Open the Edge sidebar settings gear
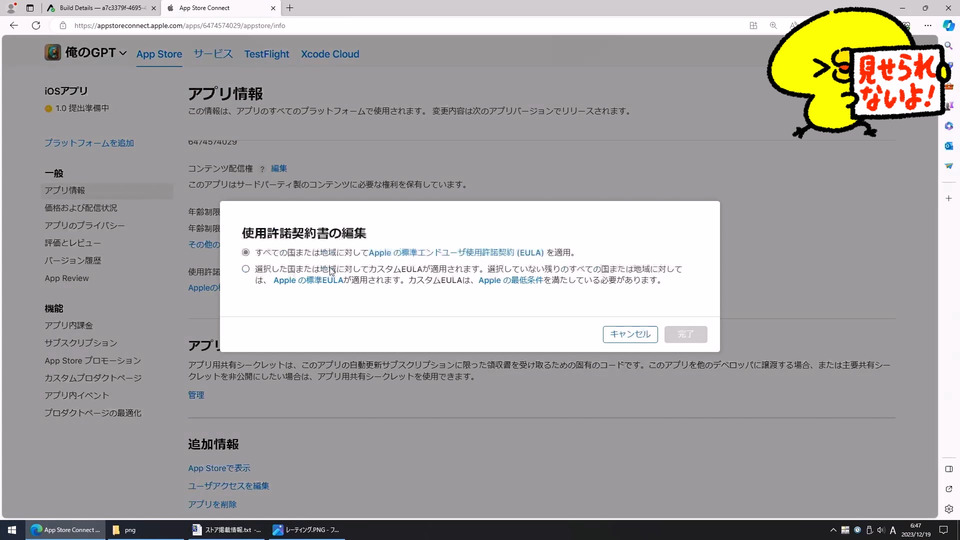The height and width of the screenshot is (540, 960). pos(948,509)
